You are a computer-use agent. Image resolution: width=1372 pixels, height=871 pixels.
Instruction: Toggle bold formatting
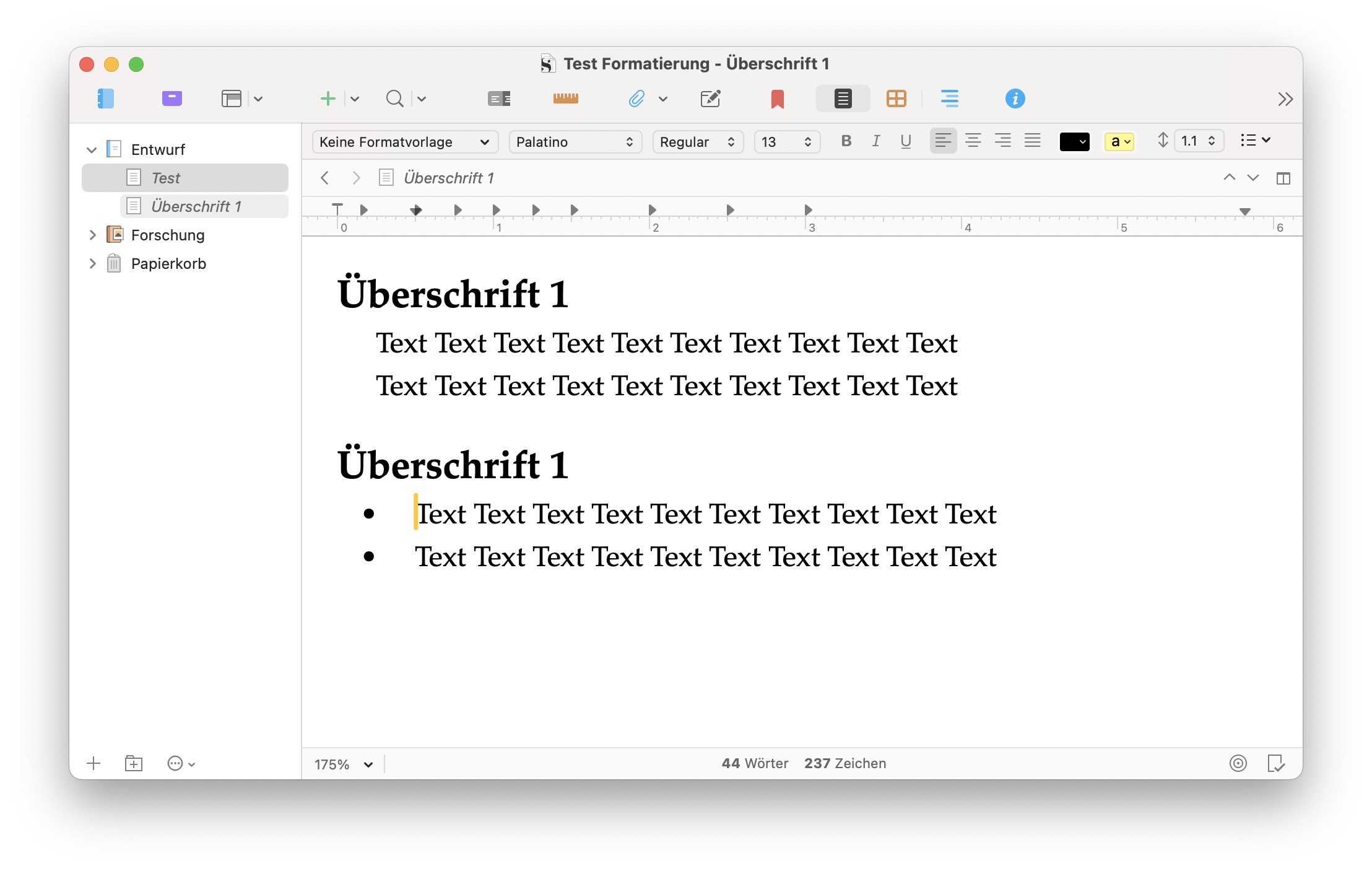tap(846, 141)
